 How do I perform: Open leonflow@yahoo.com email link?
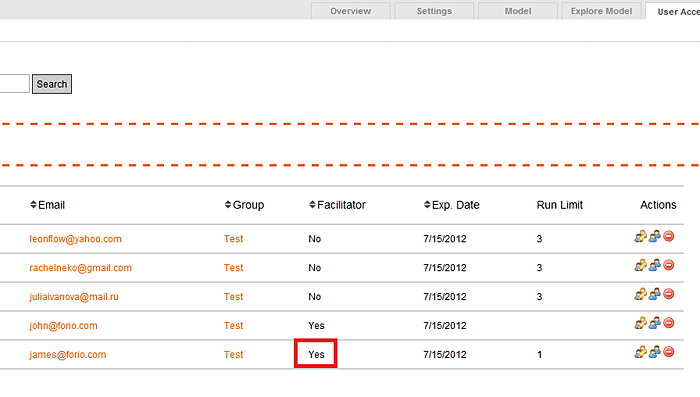(75, 239)
